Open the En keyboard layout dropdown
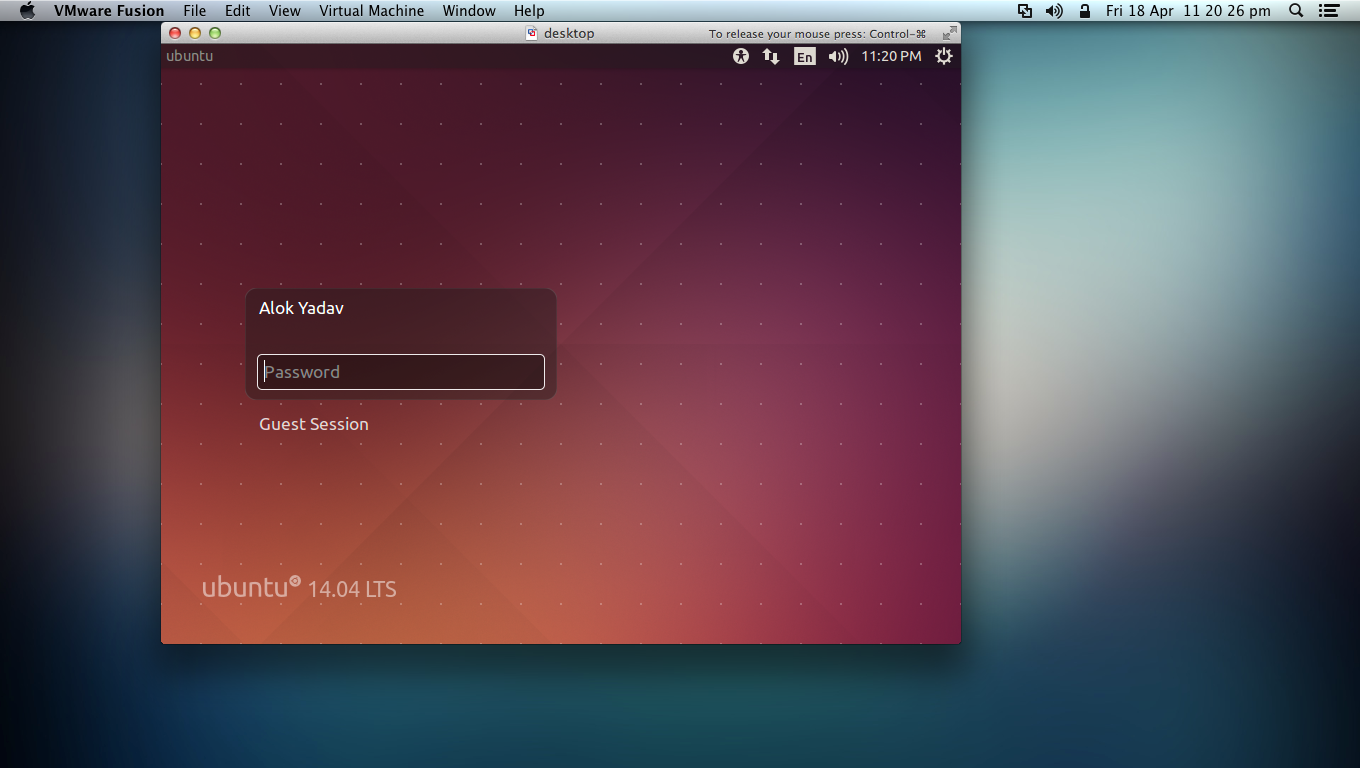The width and height of the screenshot is (1360, 768). [805, 57]
